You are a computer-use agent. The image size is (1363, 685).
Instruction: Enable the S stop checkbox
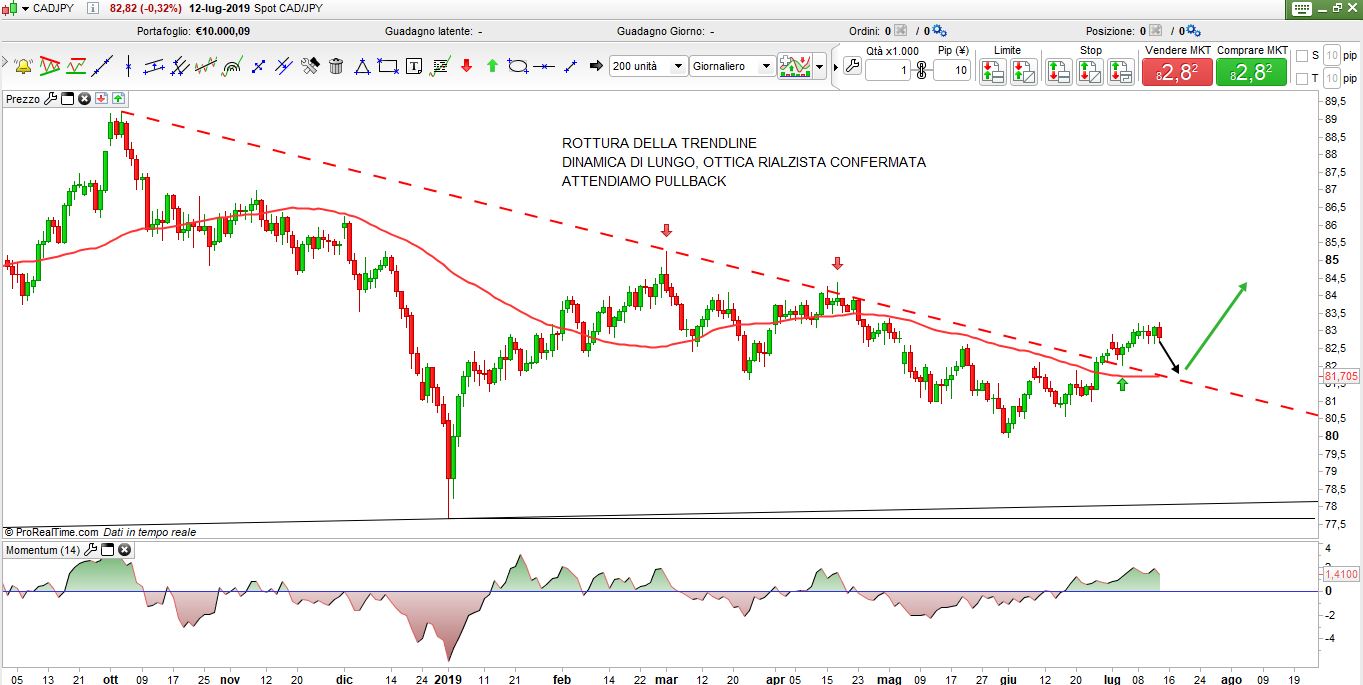(x=1302, y=55)
